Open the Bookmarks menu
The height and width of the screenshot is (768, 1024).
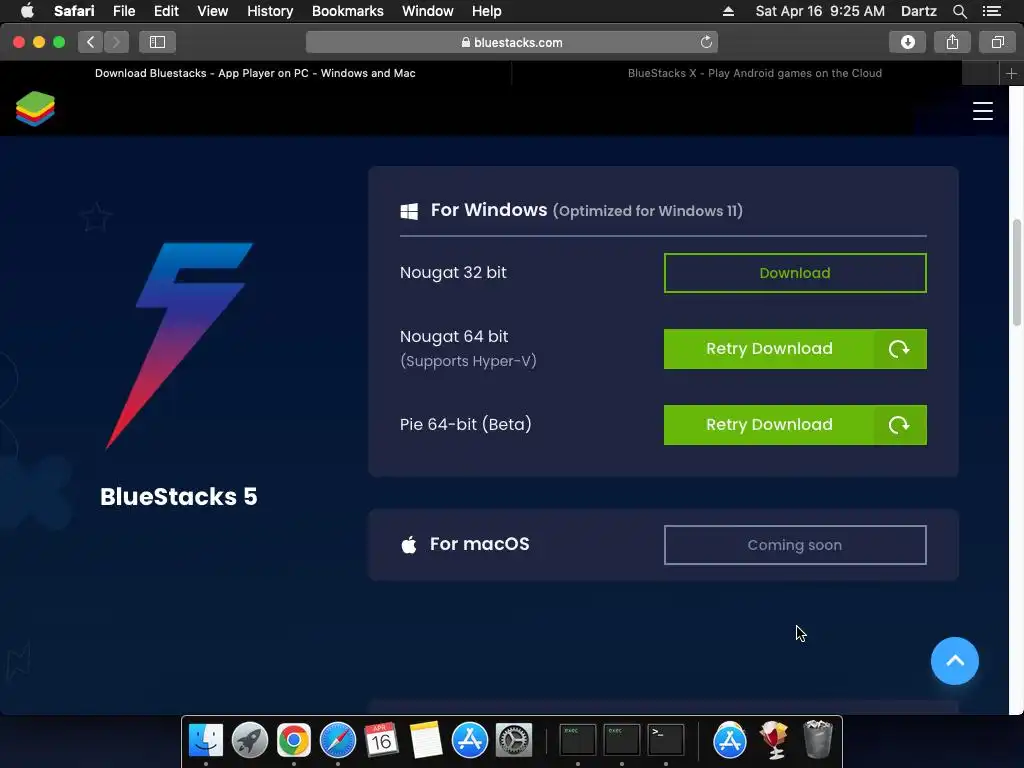click(x=347, y=11)
